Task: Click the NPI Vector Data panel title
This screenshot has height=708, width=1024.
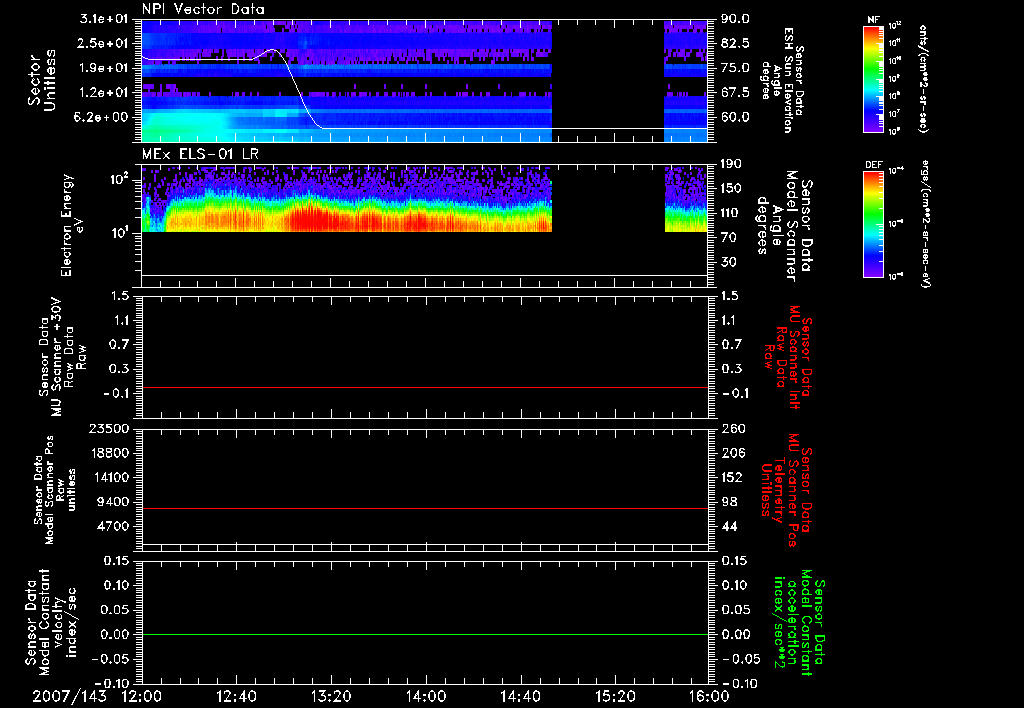Action: tap(203, 9)
